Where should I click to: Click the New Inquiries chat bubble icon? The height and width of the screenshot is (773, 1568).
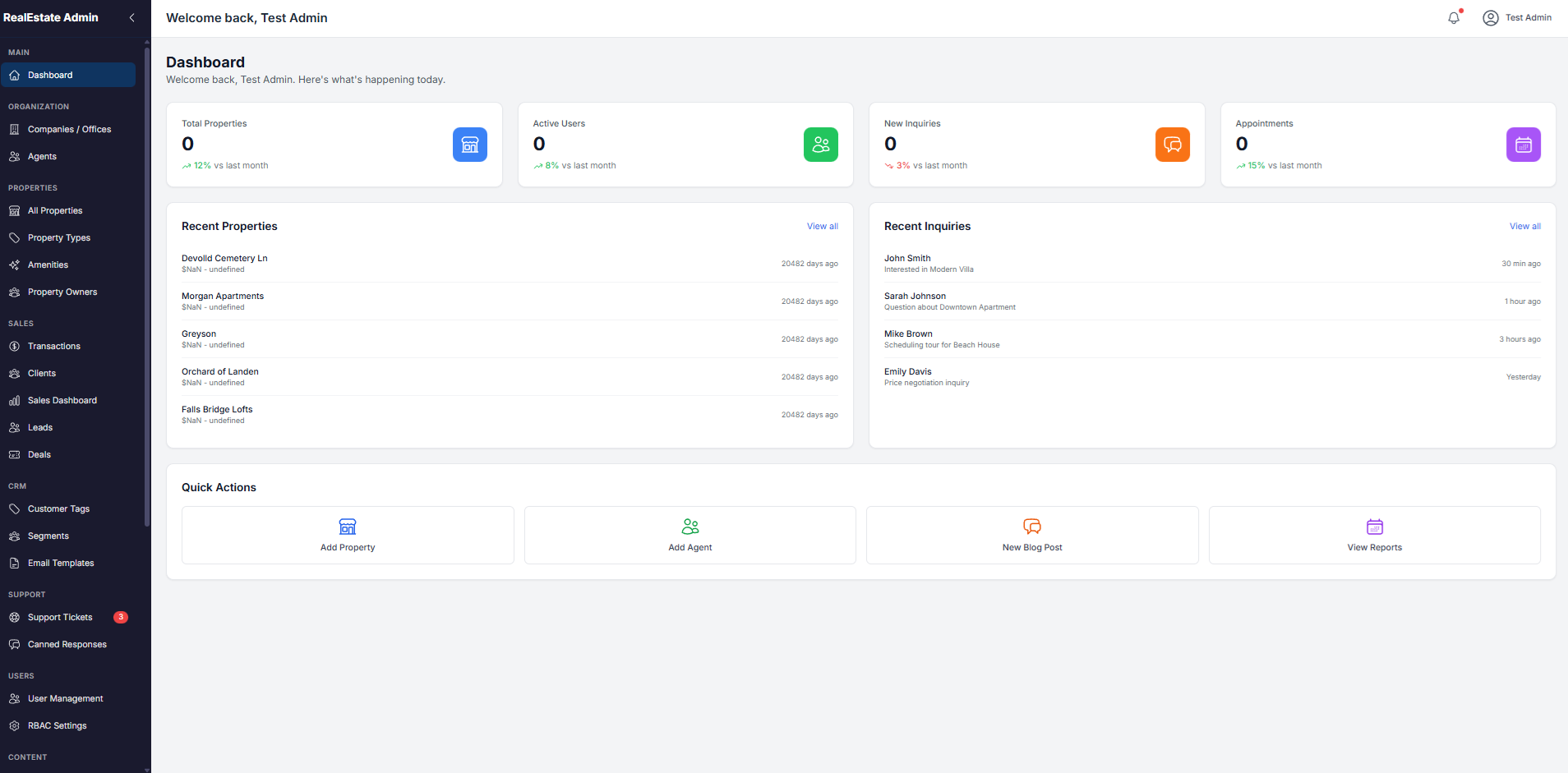point(1172,145)
